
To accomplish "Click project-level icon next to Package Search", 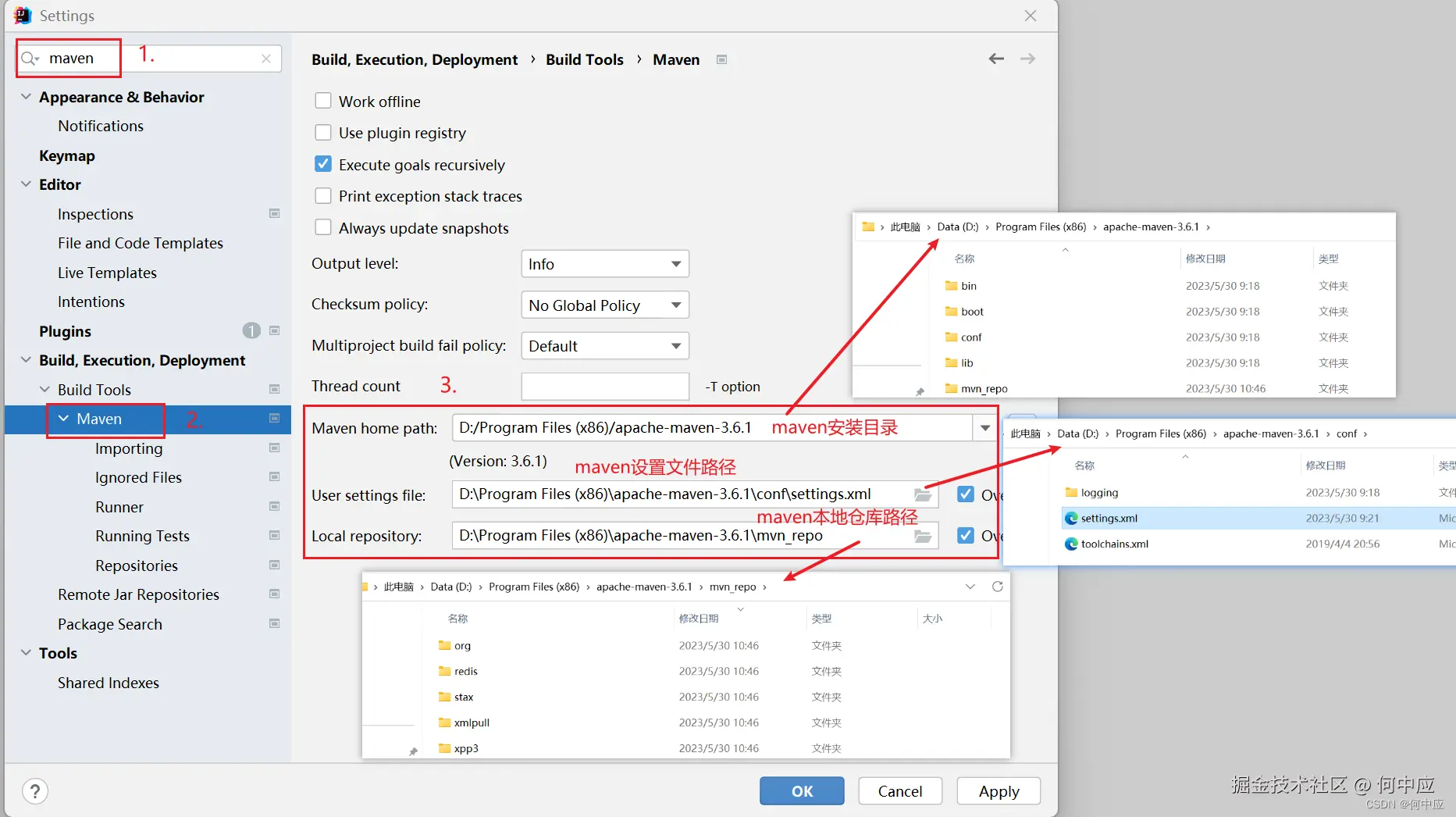I will click(275, 623).
